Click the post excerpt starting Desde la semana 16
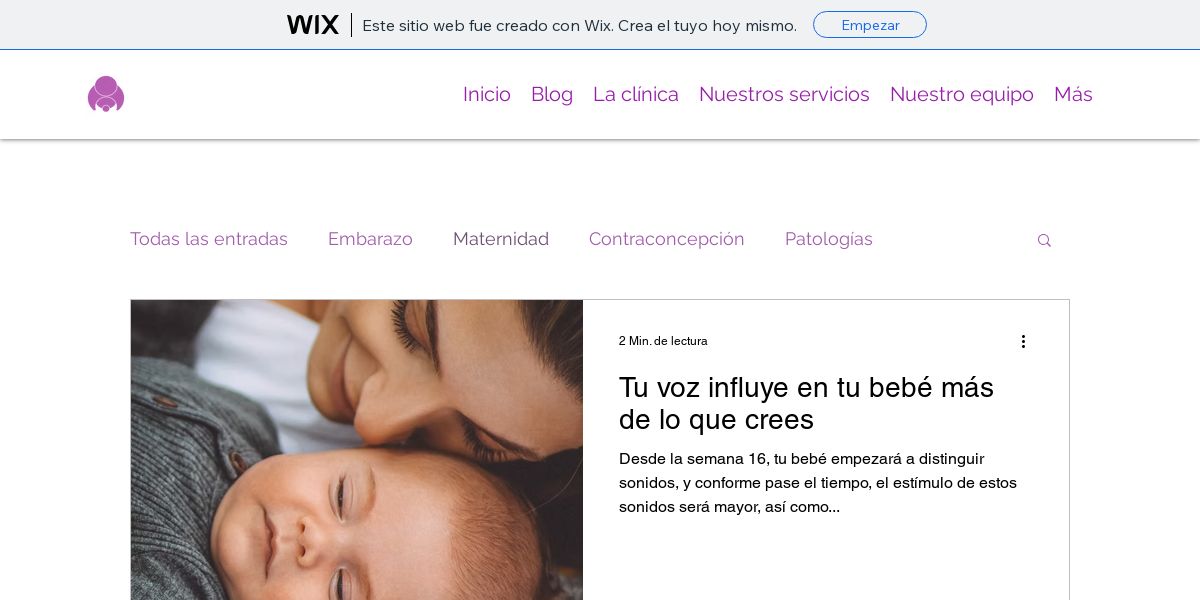 click(x=818, y=483)
